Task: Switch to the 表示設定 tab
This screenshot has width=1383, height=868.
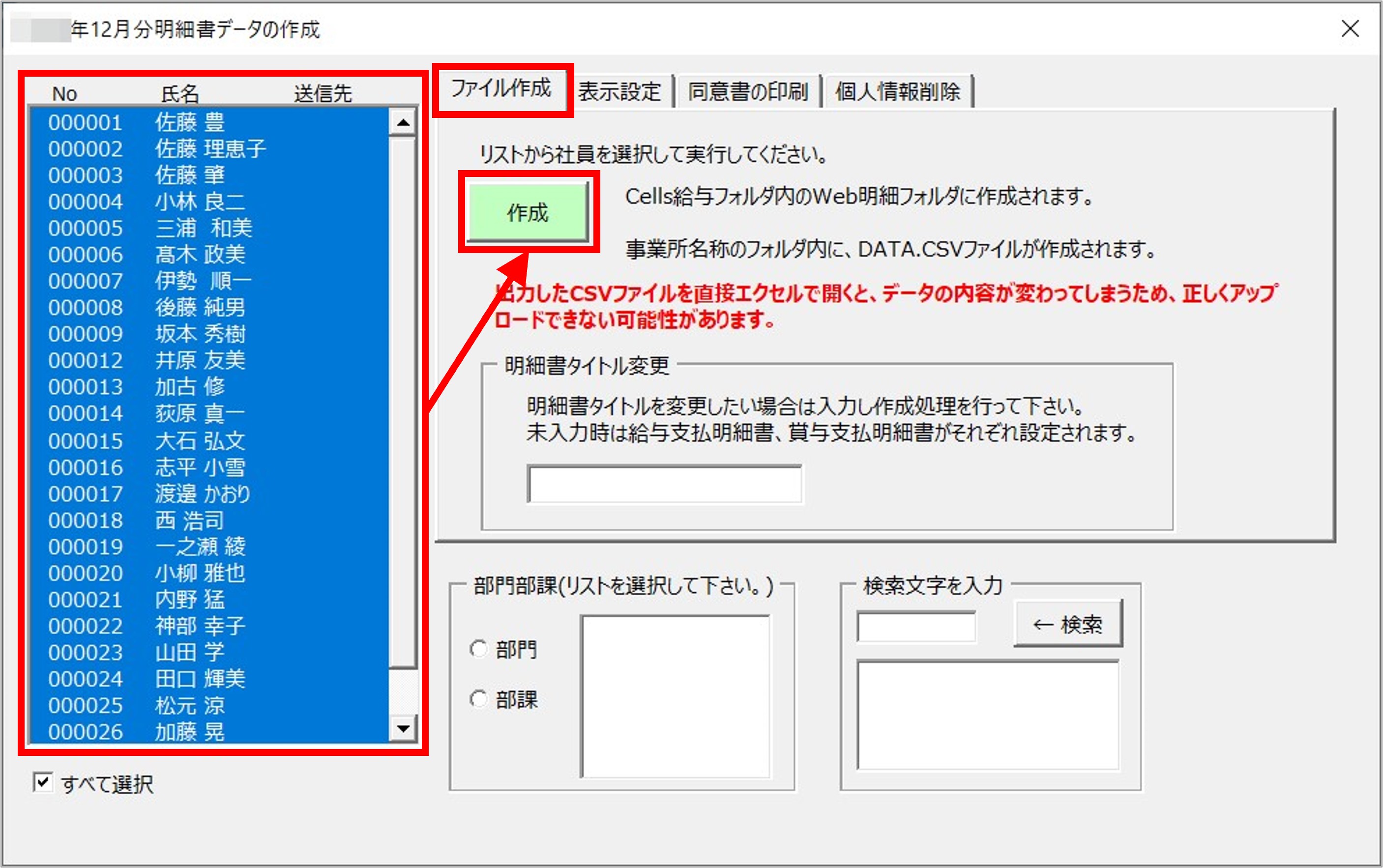Action: 620,91
